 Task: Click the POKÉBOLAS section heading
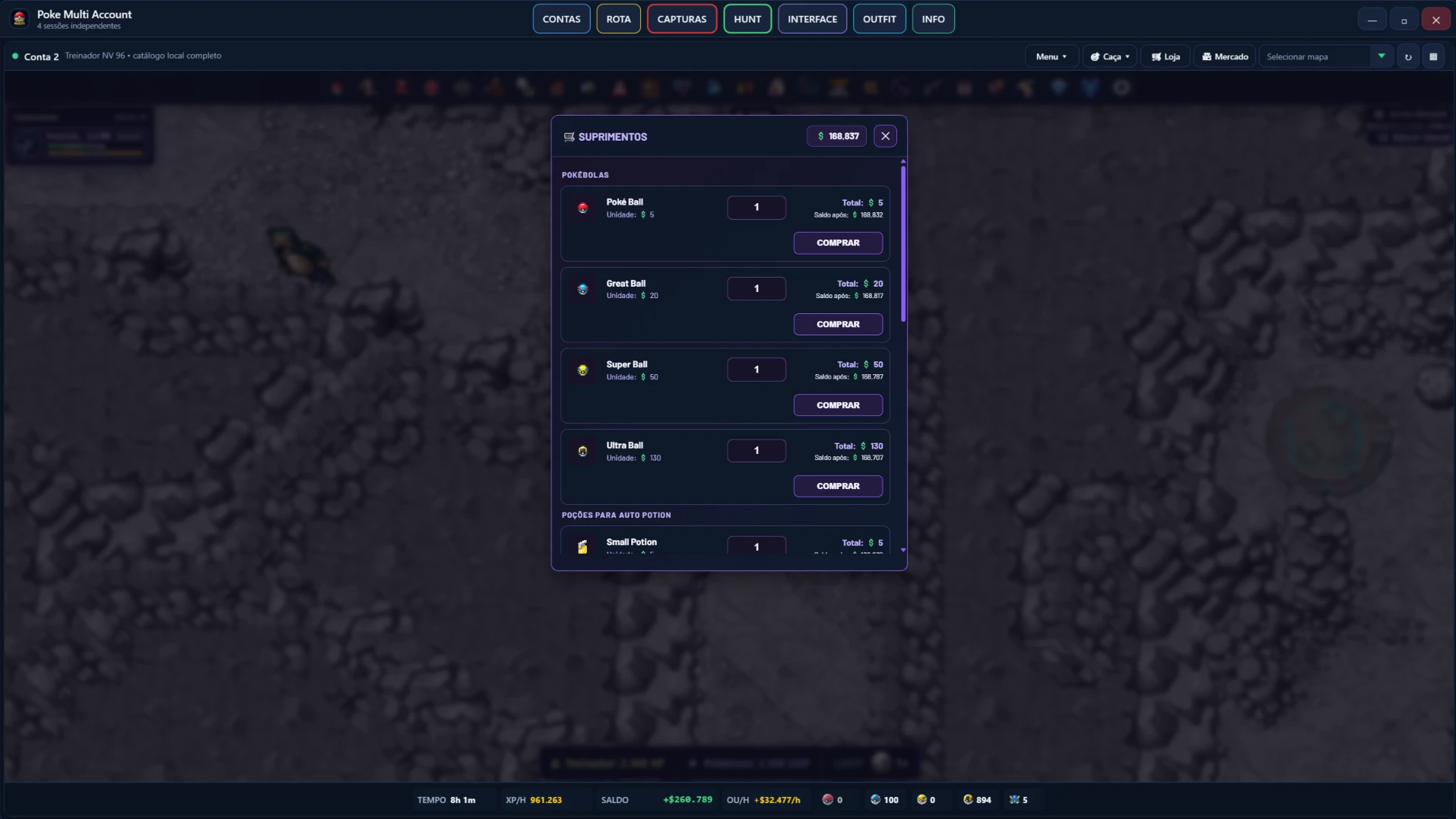pyautogui.click(x=585, y=175)
